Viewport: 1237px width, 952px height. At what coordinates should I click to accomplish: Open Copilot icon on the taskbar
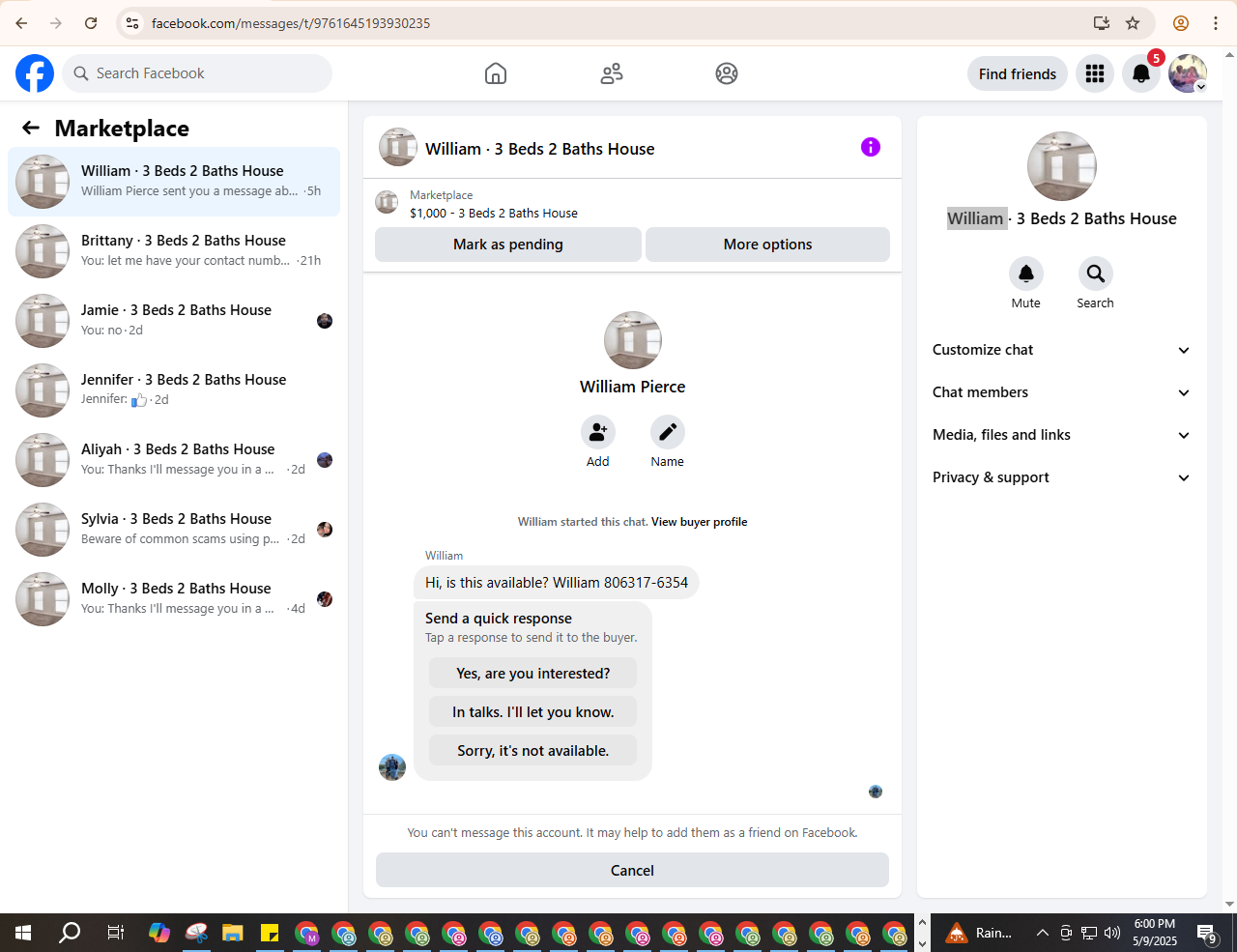(159, 933)
